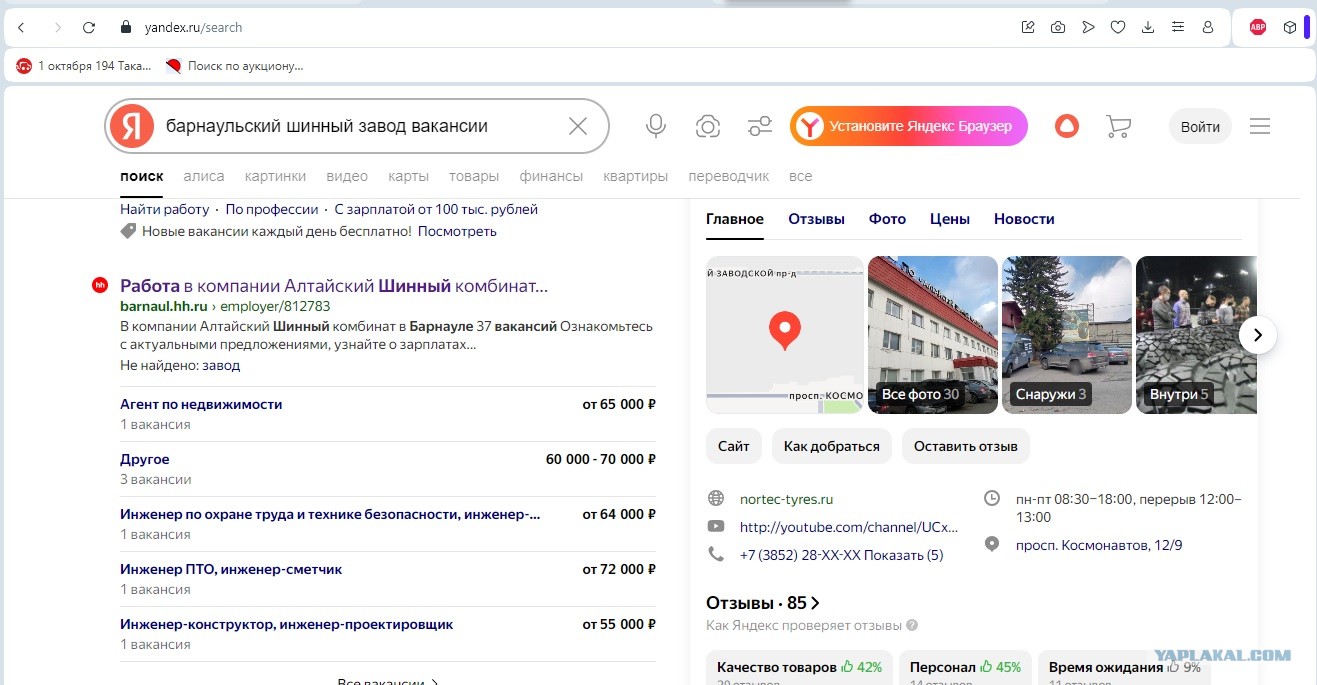1317x685 pixels.
Task: Click Как добраться button
Action: 832,446
